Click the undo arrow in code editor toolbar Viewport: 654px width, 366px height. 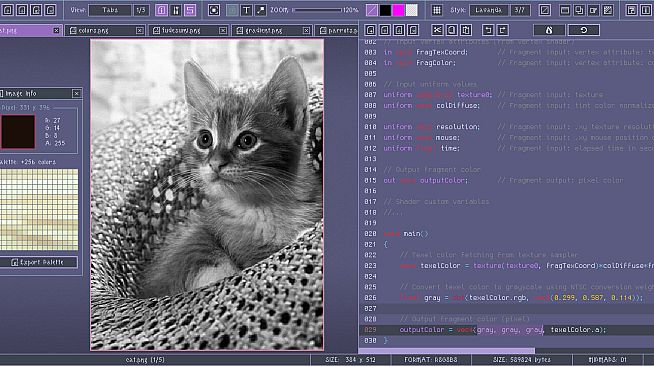488,30
